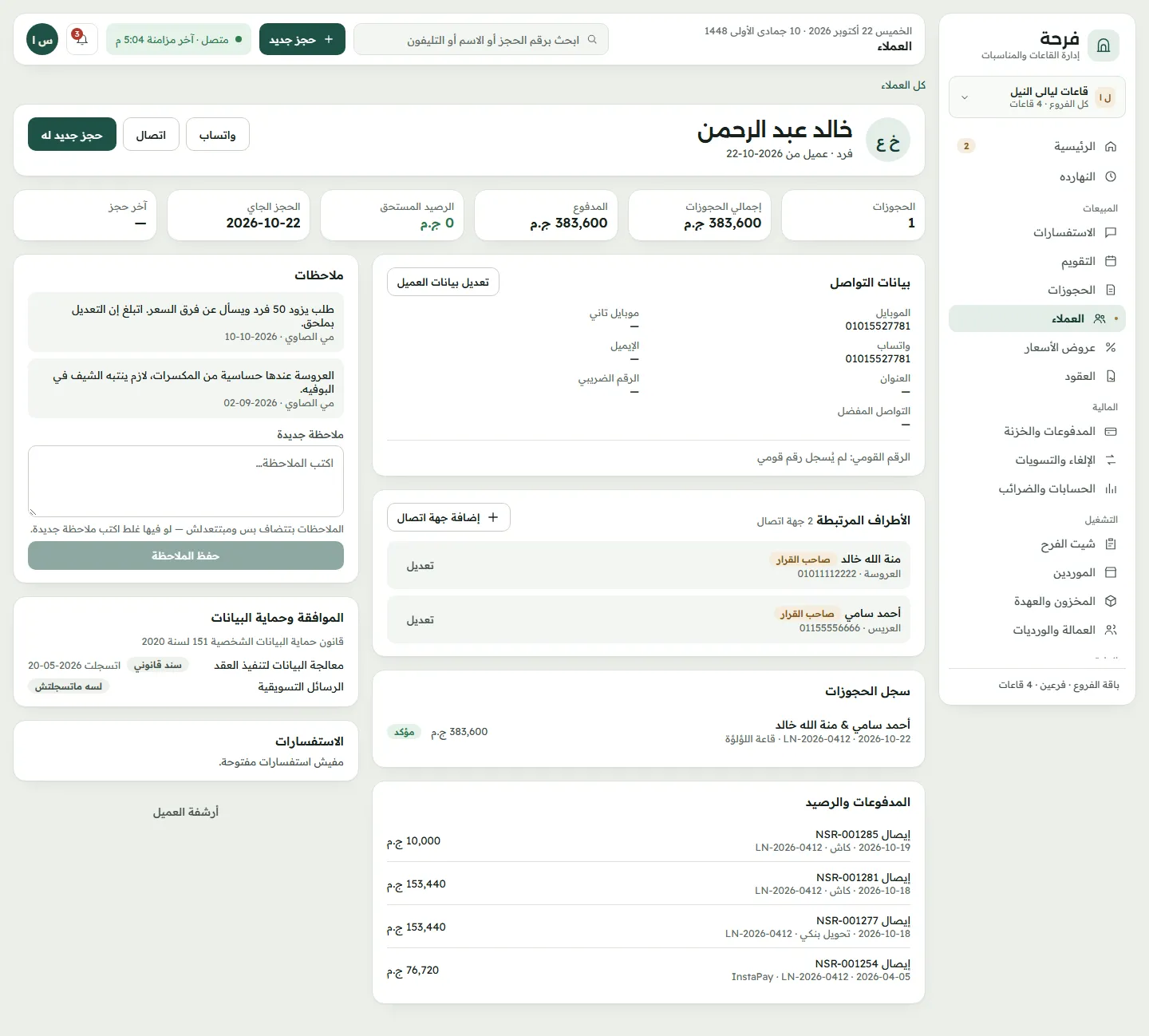This screenshot has width=1149, height=1036.
Task: Click the اكتب الملاحظة text area
Action: click(186, 481)
